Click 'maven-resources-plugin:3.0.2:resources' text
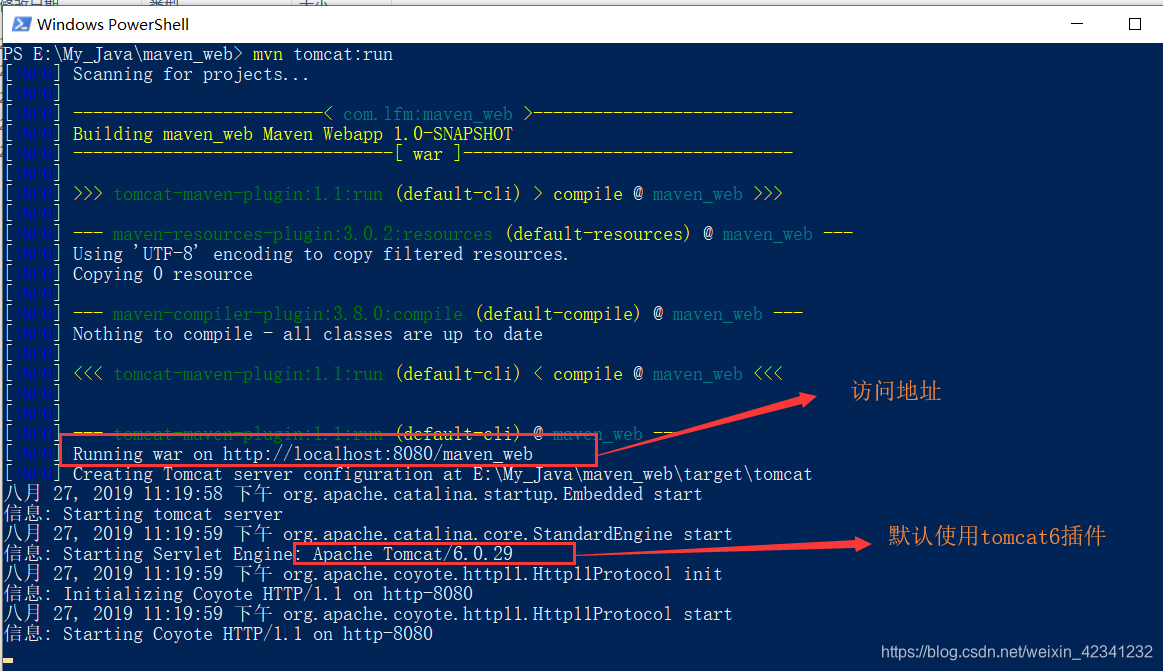The height and width of the screenshot is (671, 1163). (x=303, y=234)
